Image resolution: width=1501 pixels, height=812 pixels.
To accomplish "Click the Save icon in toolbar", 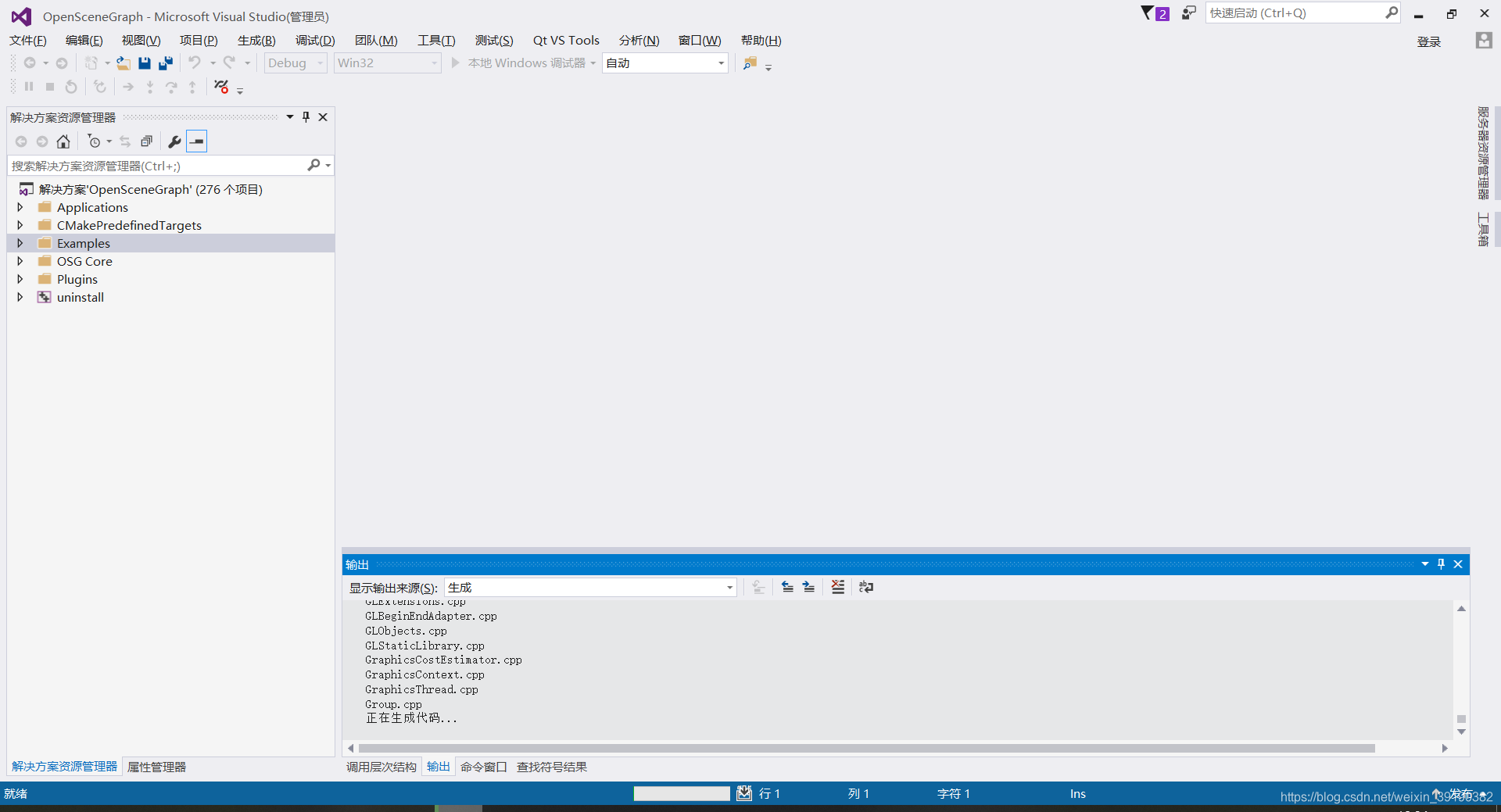I will point(145,63).
